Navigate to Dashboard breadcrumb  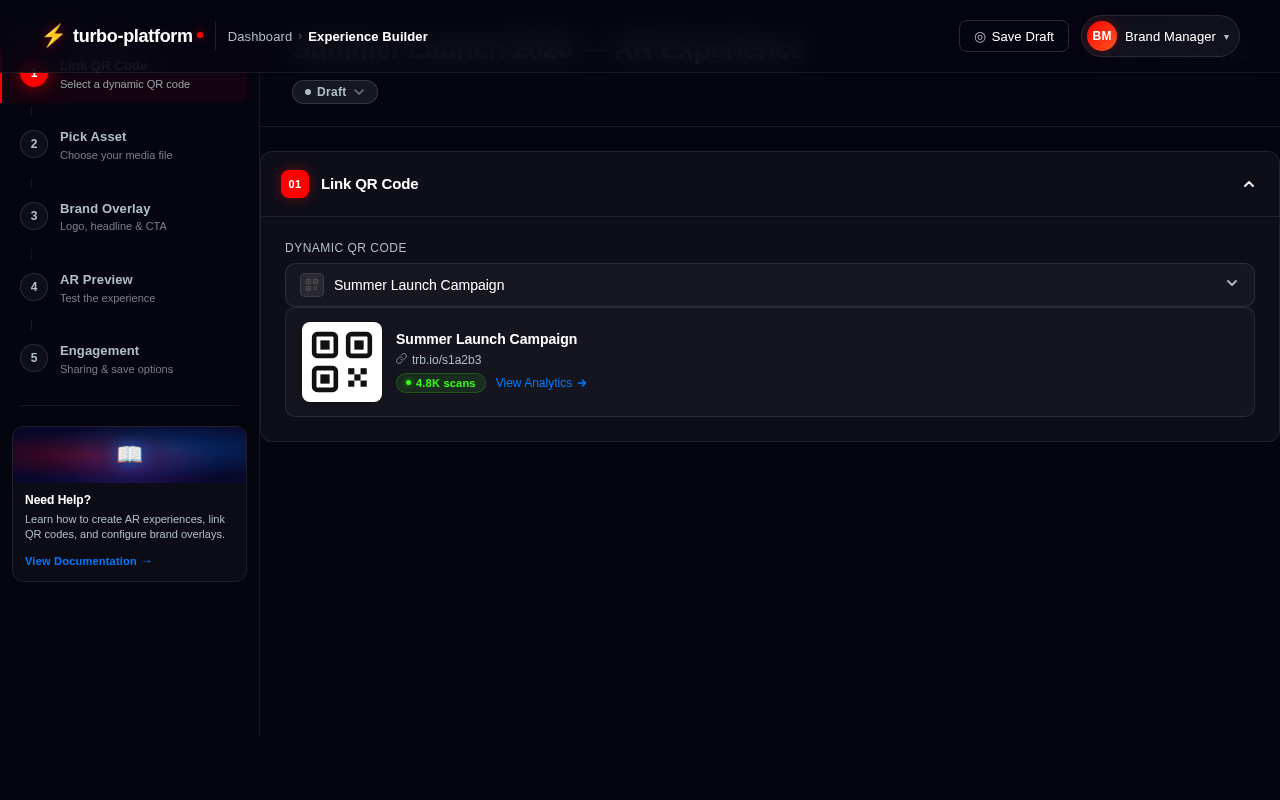[x=260, y=36]
